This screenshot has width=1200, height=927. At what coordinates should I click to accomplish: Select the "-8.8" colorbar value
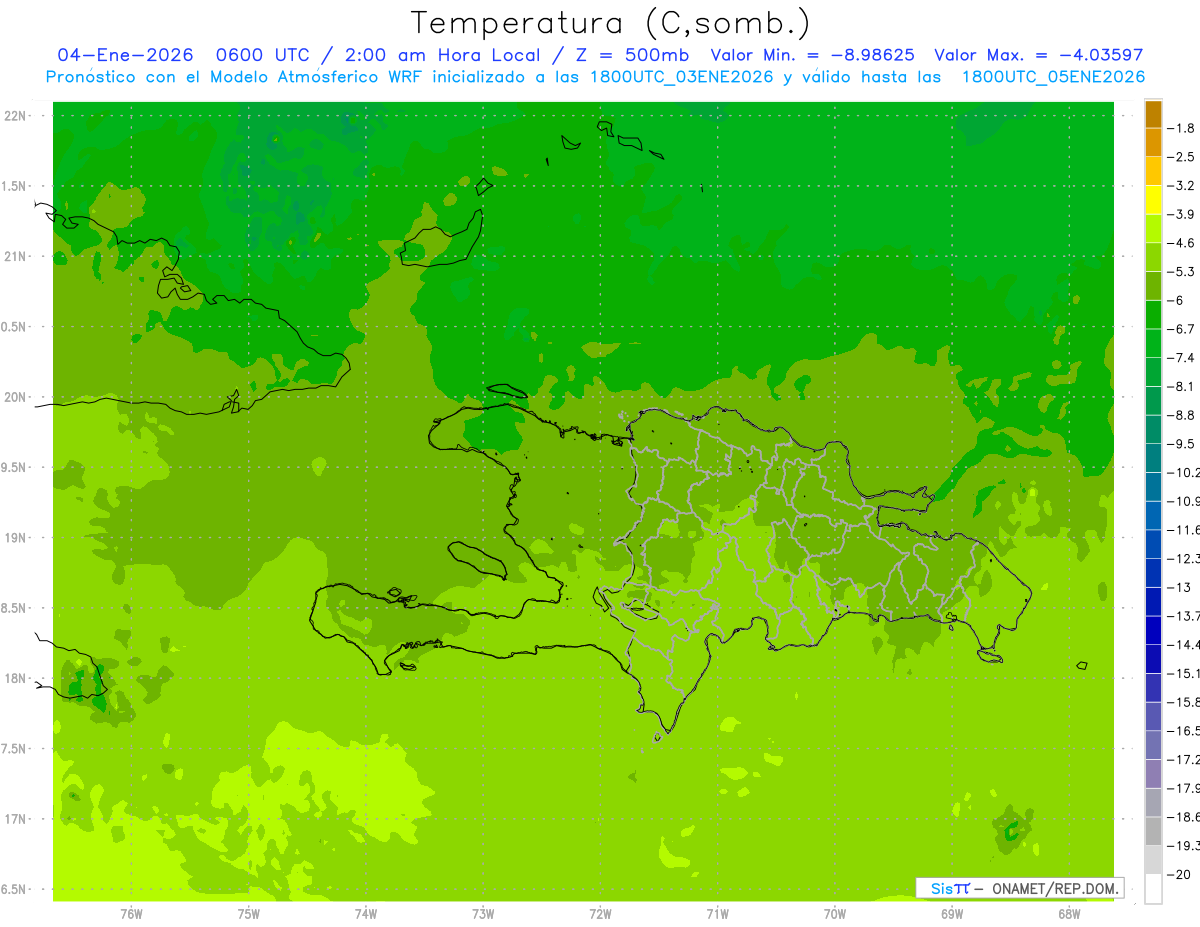click(1182, 415)
